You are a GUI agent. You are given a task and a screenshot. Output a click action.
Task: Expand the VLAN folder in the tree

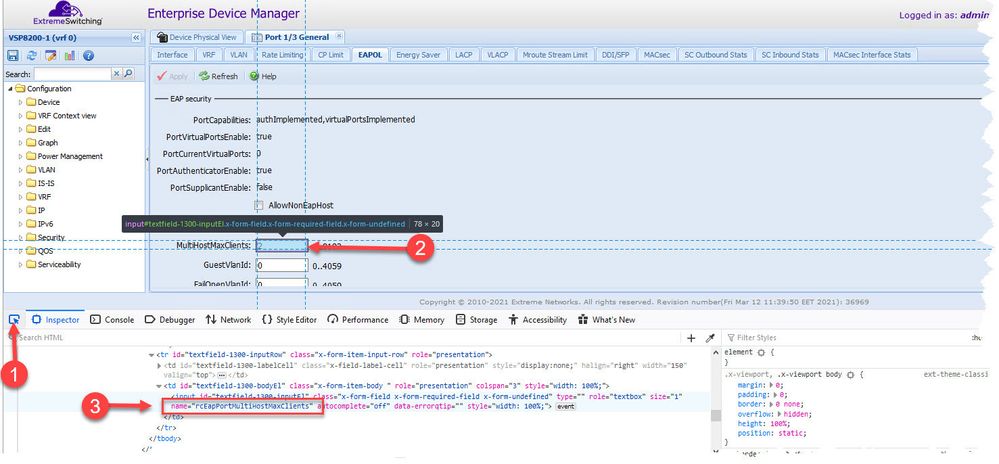[x=19, y=170]
